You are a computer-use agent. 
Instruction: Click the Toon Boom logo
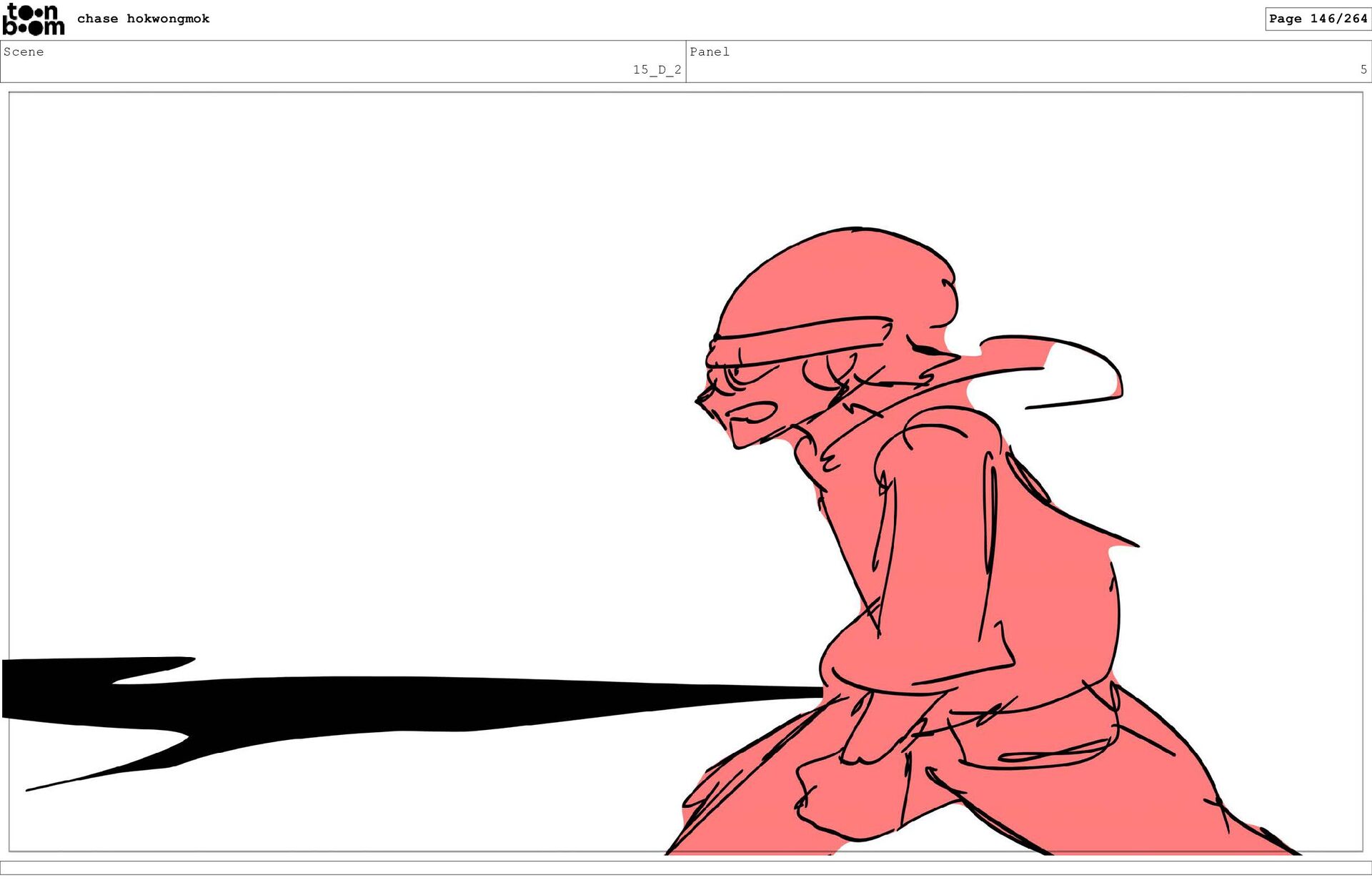click(33, 19)
